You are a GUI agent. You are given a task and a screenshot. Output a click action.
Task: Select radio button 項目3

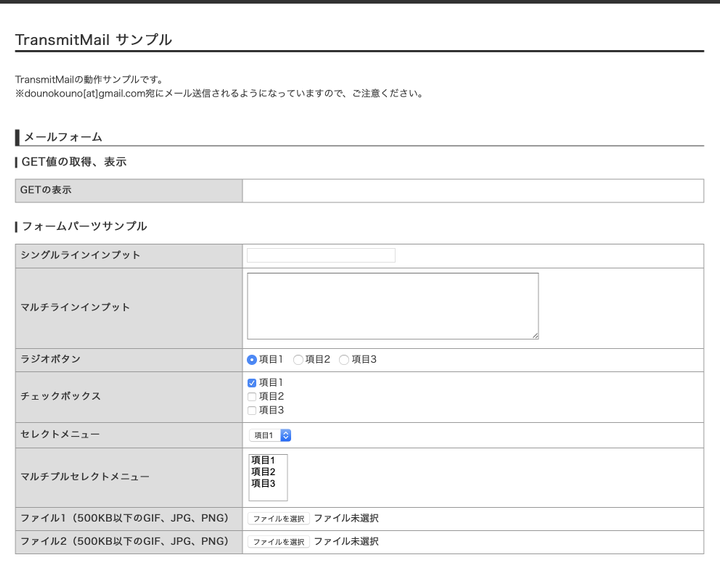click(344, 360)
